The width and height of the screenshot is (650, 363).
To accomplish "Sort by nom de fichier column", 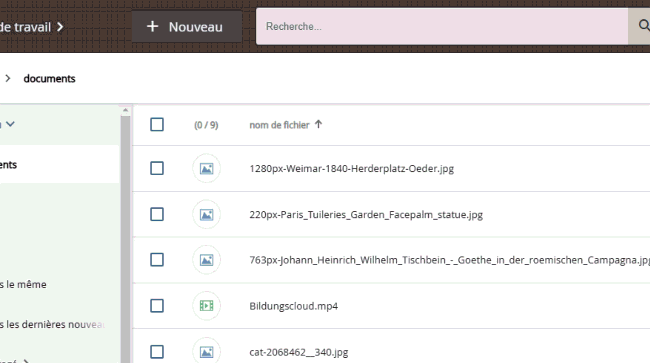I will (x=279, y=125).
